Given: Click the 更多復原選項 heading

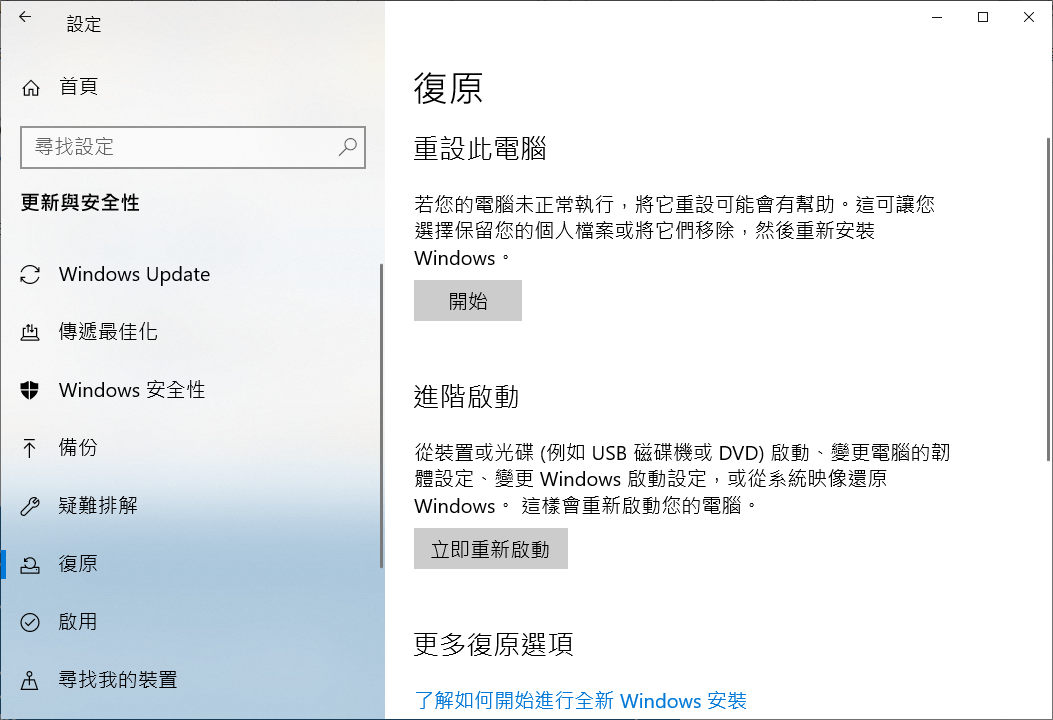Looking at the screenshot, I should (x=494, y=644).
